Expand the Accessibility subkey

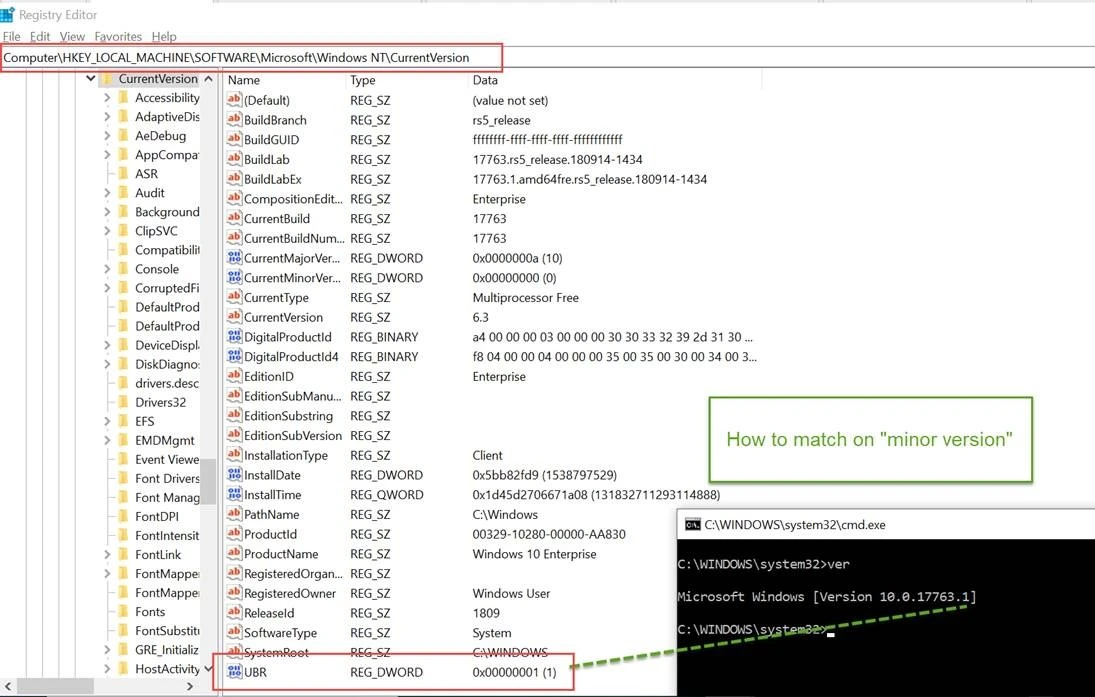click(x=107, y=98)
